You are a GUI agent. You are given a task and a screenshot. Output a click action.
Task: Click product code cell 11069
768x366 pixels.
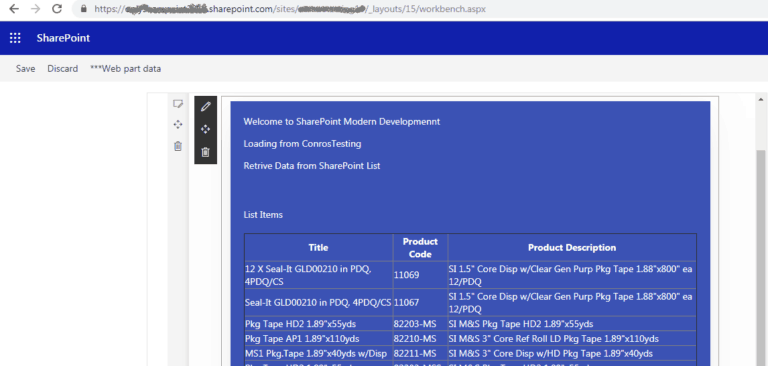(420, 275)
